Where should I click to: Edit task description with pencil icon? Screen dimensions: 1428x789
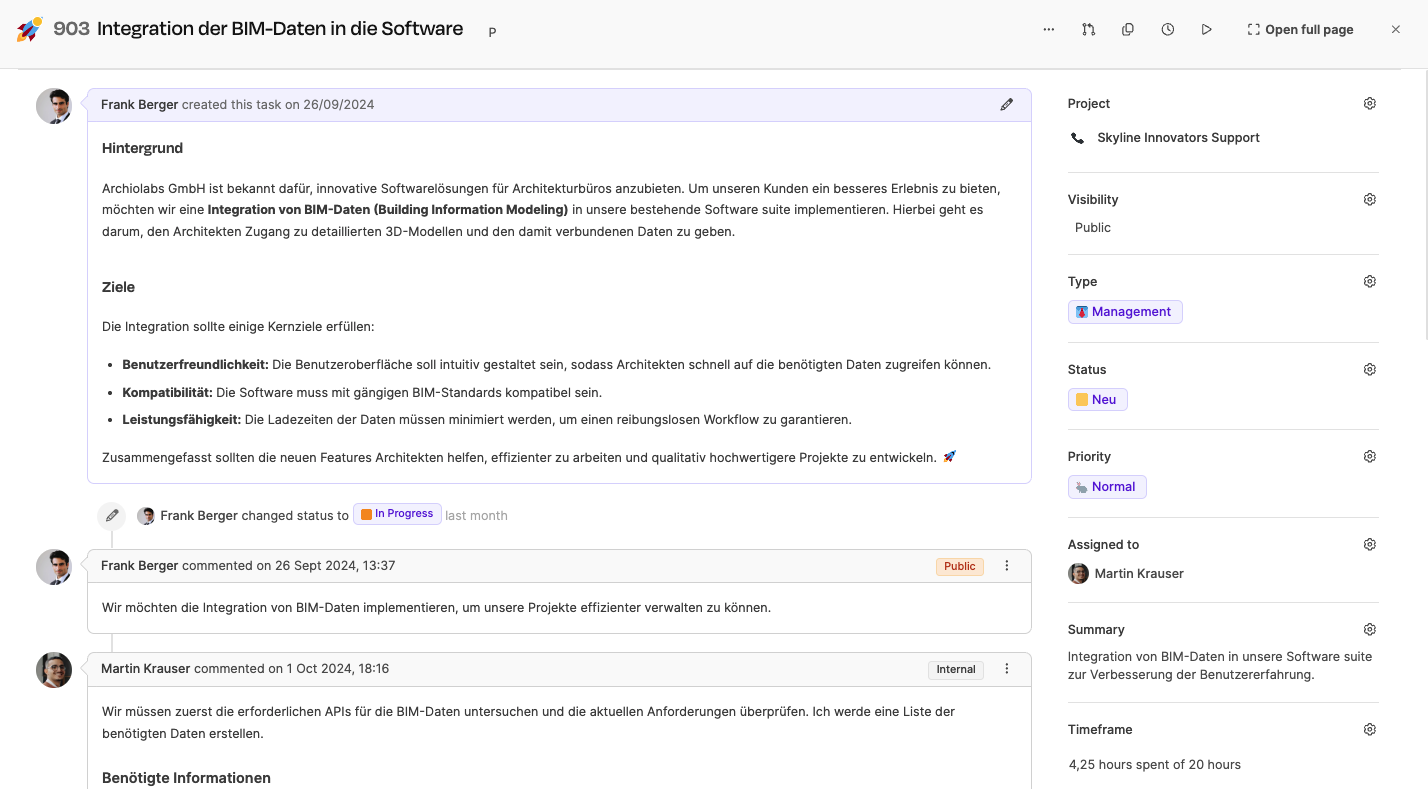click(x=1007, y=104)
